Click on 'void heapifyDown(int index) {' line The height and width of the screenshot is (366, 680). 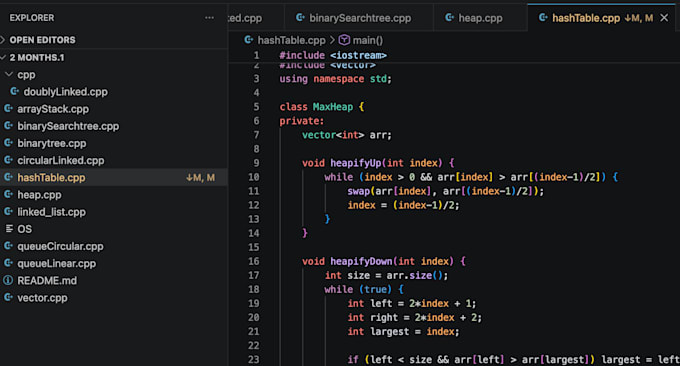coord(384,261)
